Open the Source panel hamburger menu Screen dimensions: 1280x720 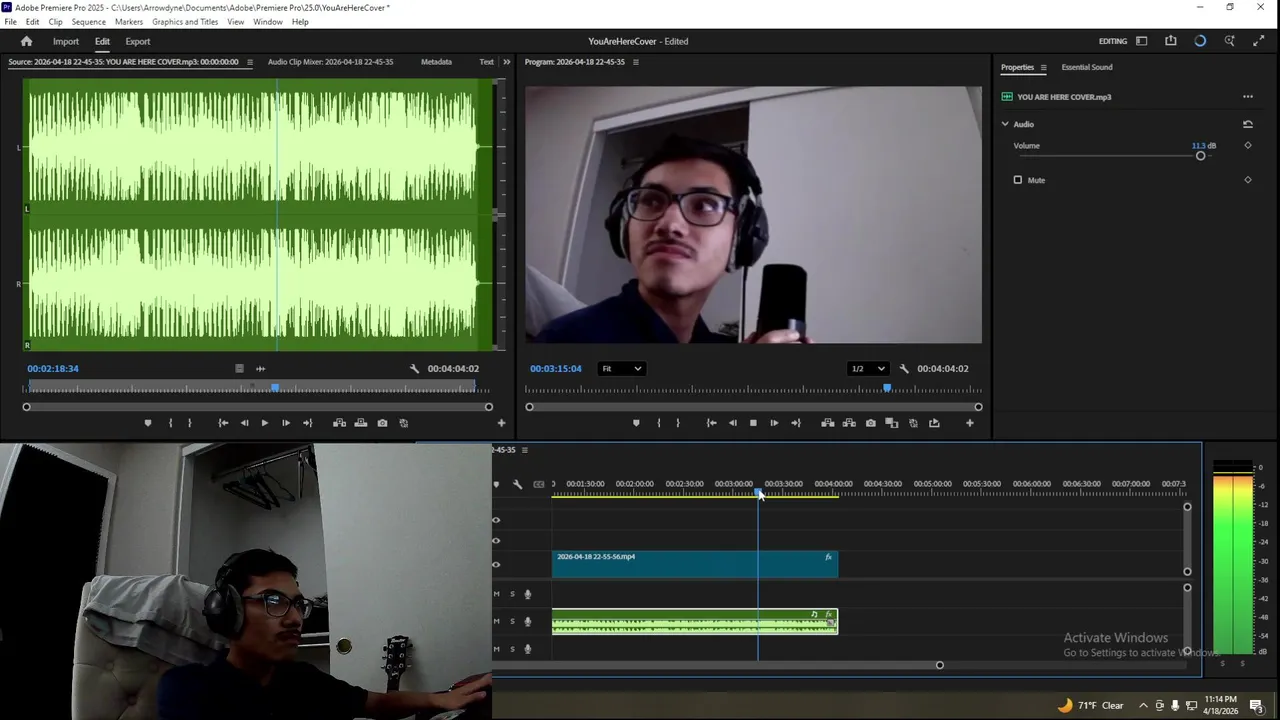pyautogui.click(x=249, y=62)
